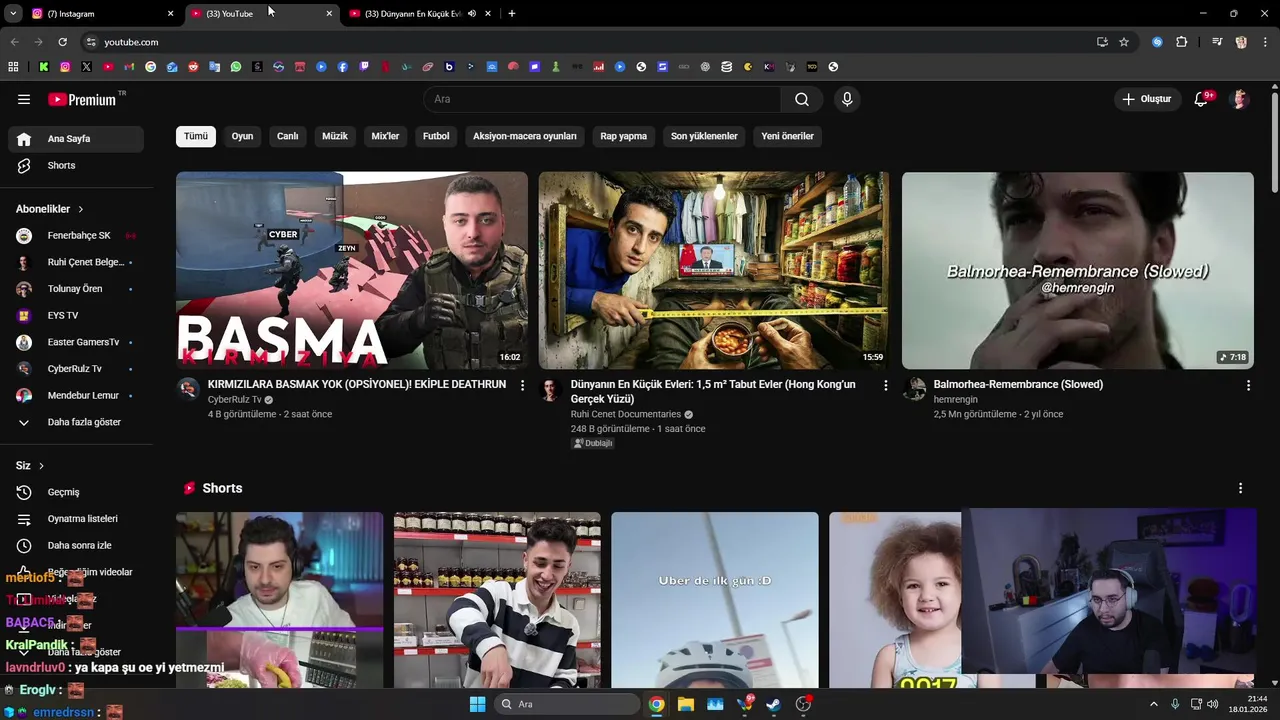Play the Balmorhea-Remembrance thumbnail
The image size is (1280, 720).
point(1078,270)
